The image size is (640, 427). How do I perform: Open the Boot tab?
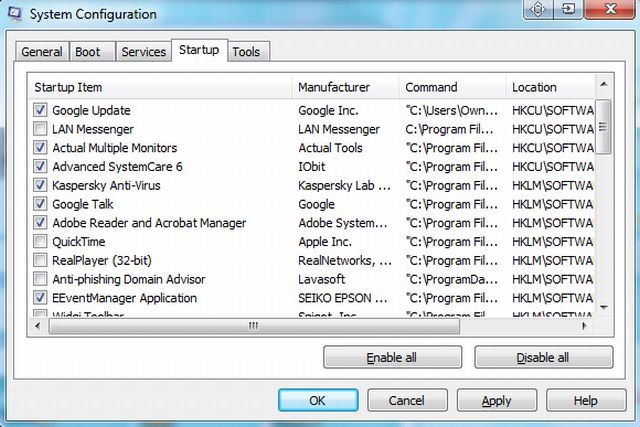92,52
